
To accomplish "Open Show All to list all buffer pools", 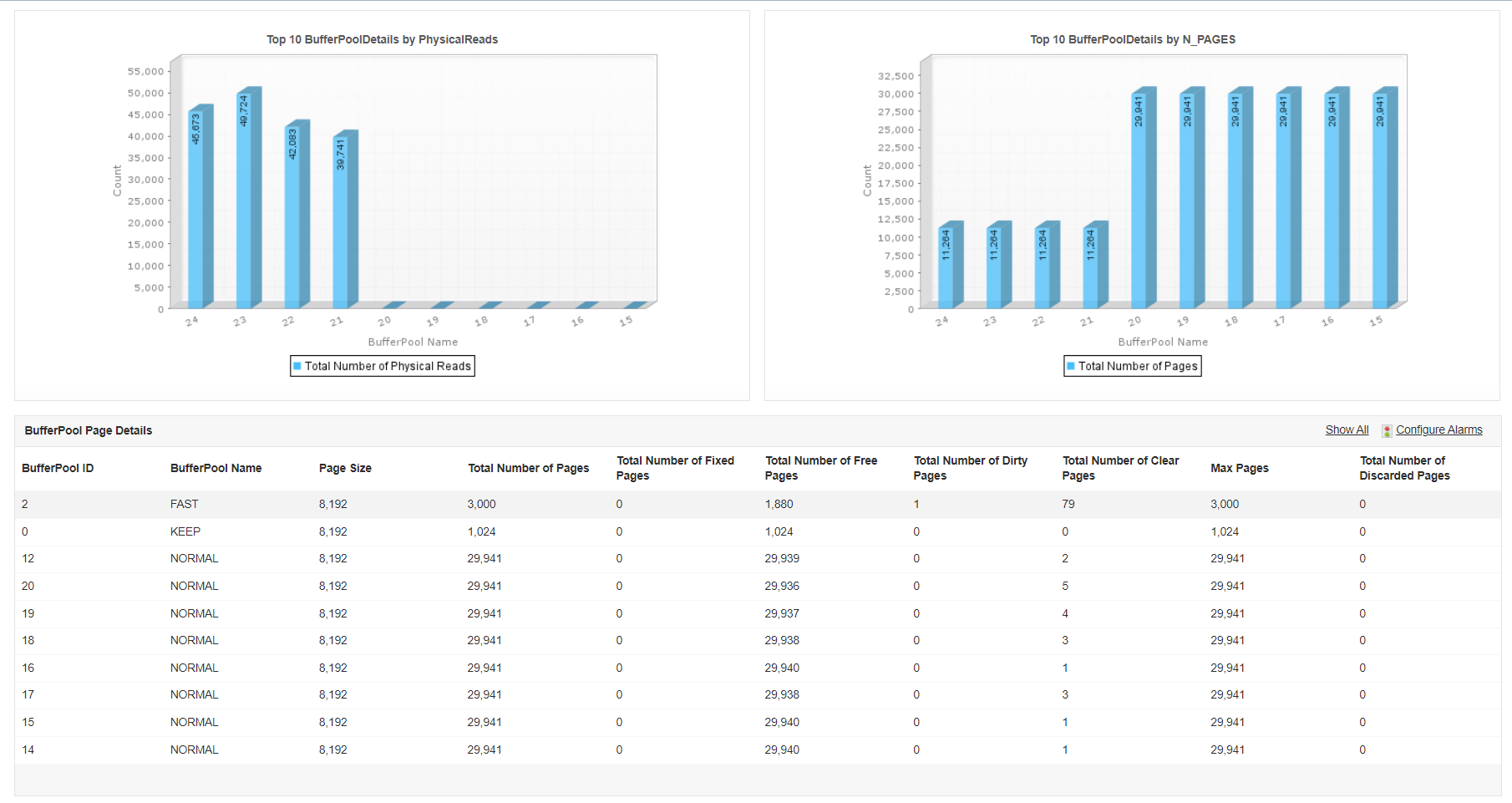I will pos(1347,429).
